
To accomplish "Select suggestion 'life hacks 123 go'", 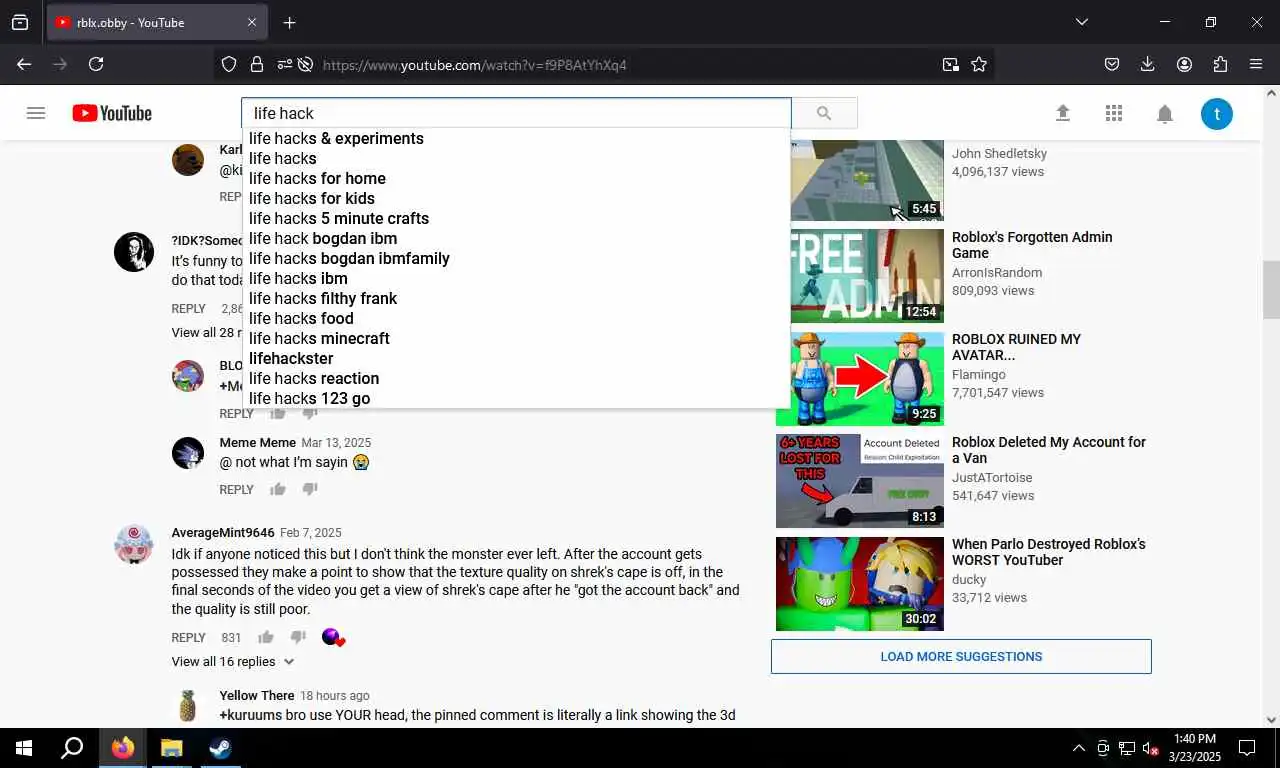I will (x=516, y=398).
